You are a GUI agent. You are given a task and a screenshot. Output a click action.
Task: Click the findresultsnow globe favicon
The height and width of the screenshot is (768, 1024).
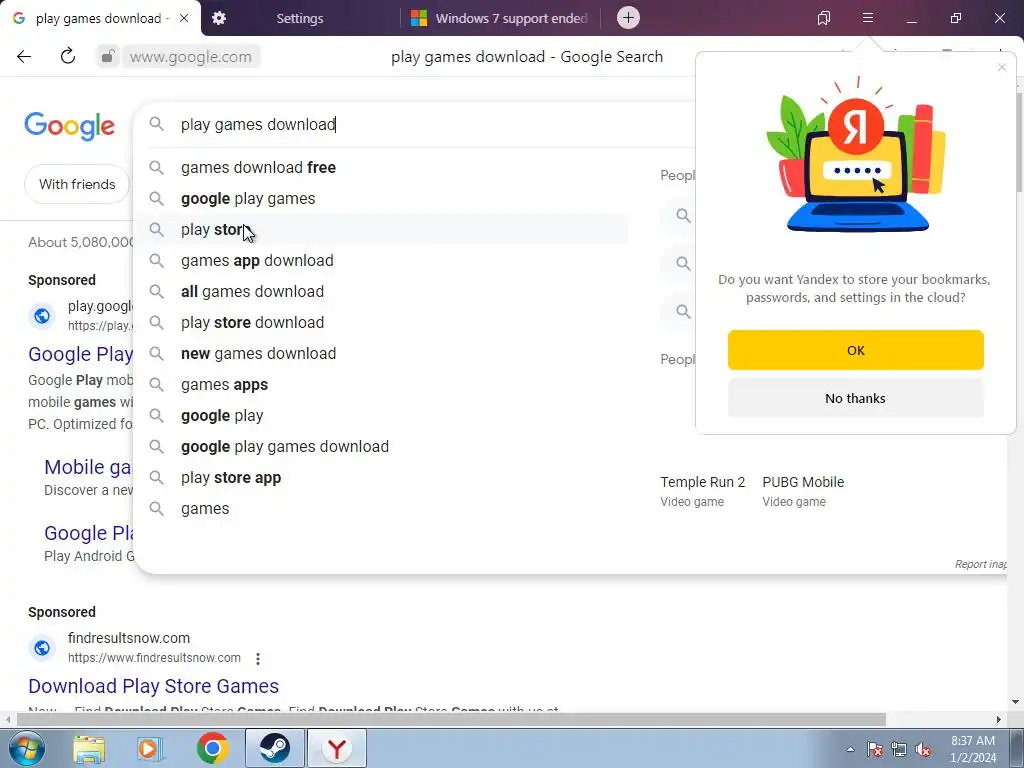[x=42, y=648]
